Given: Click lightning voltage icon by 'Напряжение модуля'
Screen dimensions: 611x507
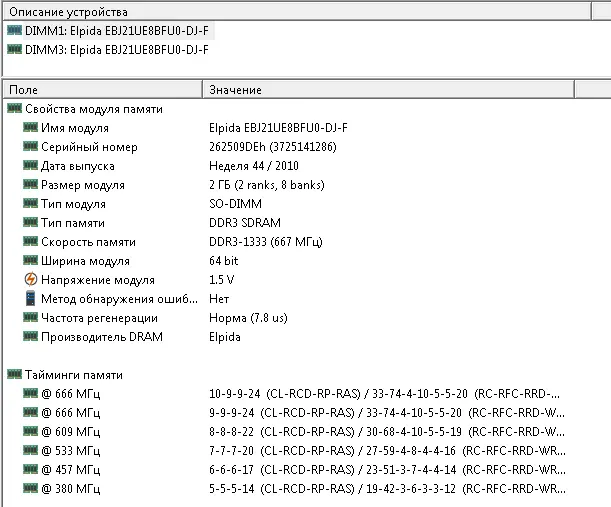Looking at the screenshot, I should 30,279.
